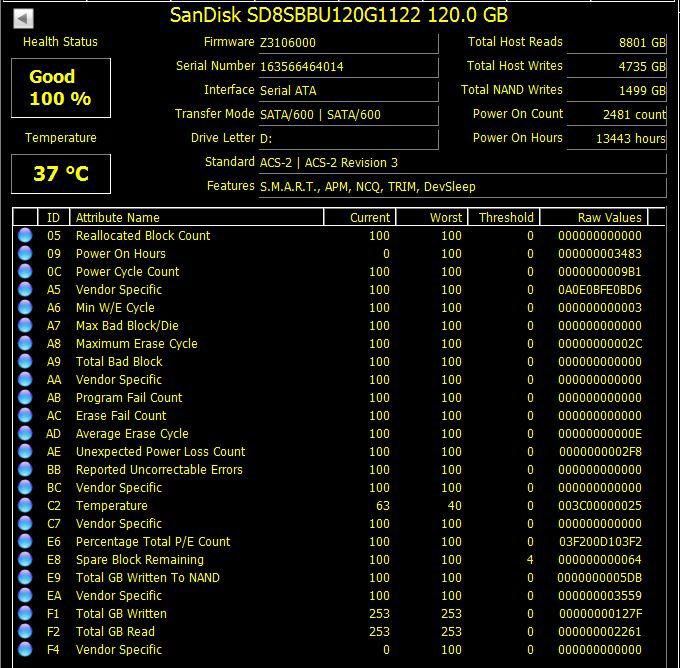
Task: Click the Temperature label above the 37 °C box
Action: [61, 138]
